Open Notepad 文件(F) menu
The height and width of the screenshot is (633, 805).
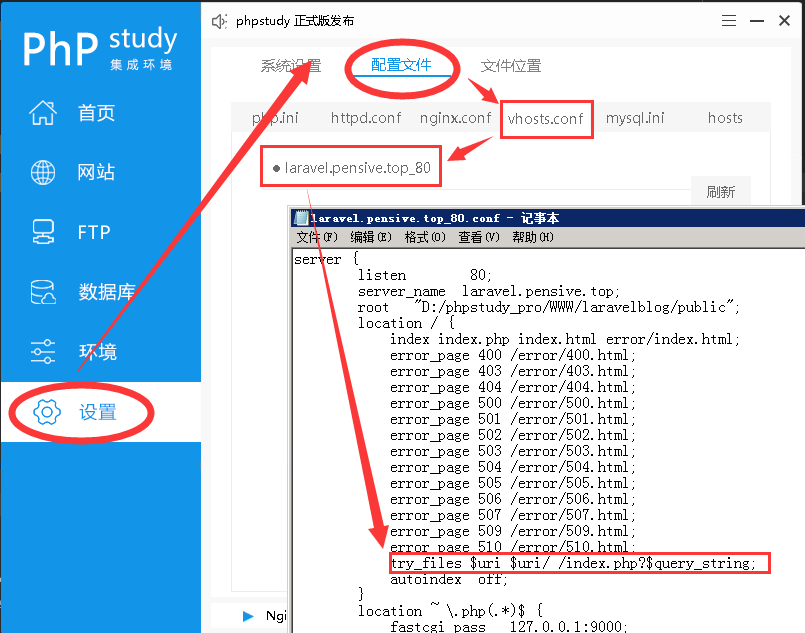[x=317, y=237]
